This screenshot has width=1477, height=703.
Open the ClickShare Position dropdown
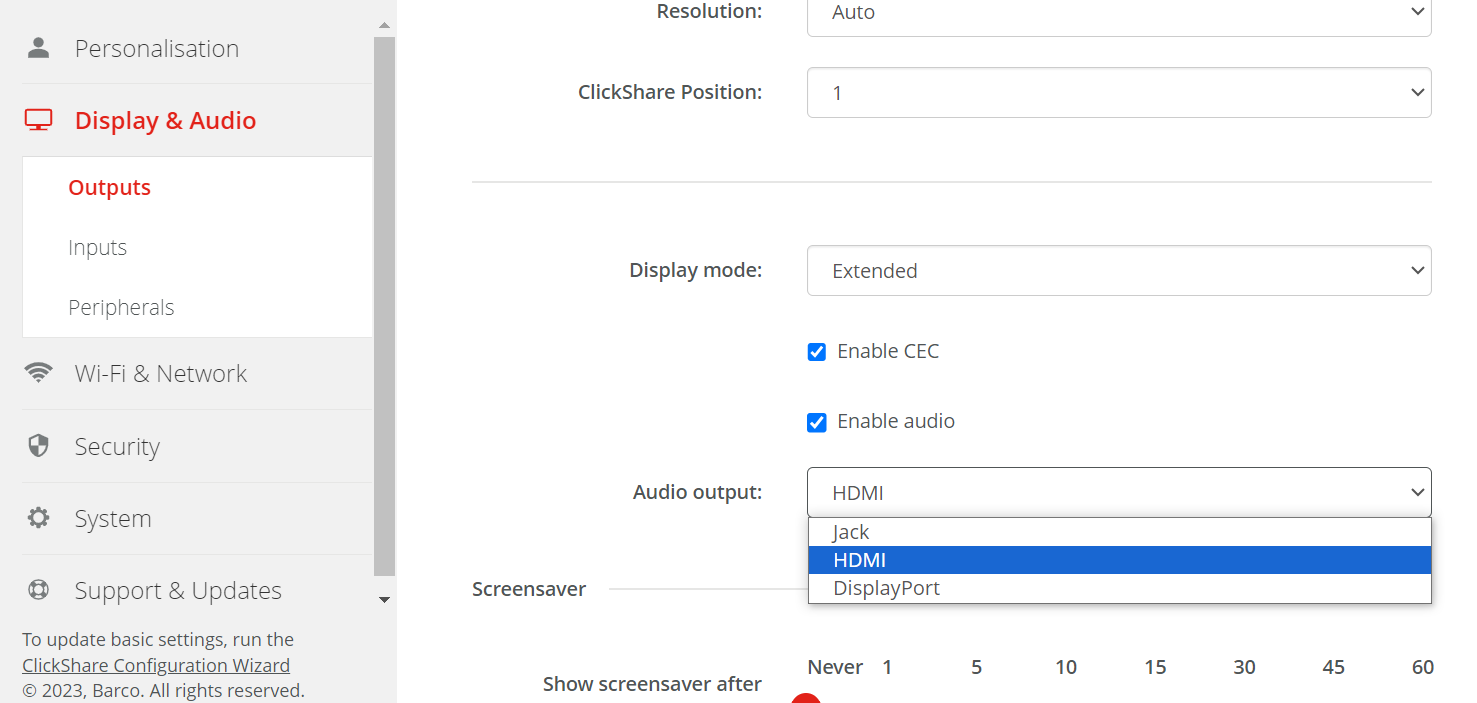coord(1118,92)
